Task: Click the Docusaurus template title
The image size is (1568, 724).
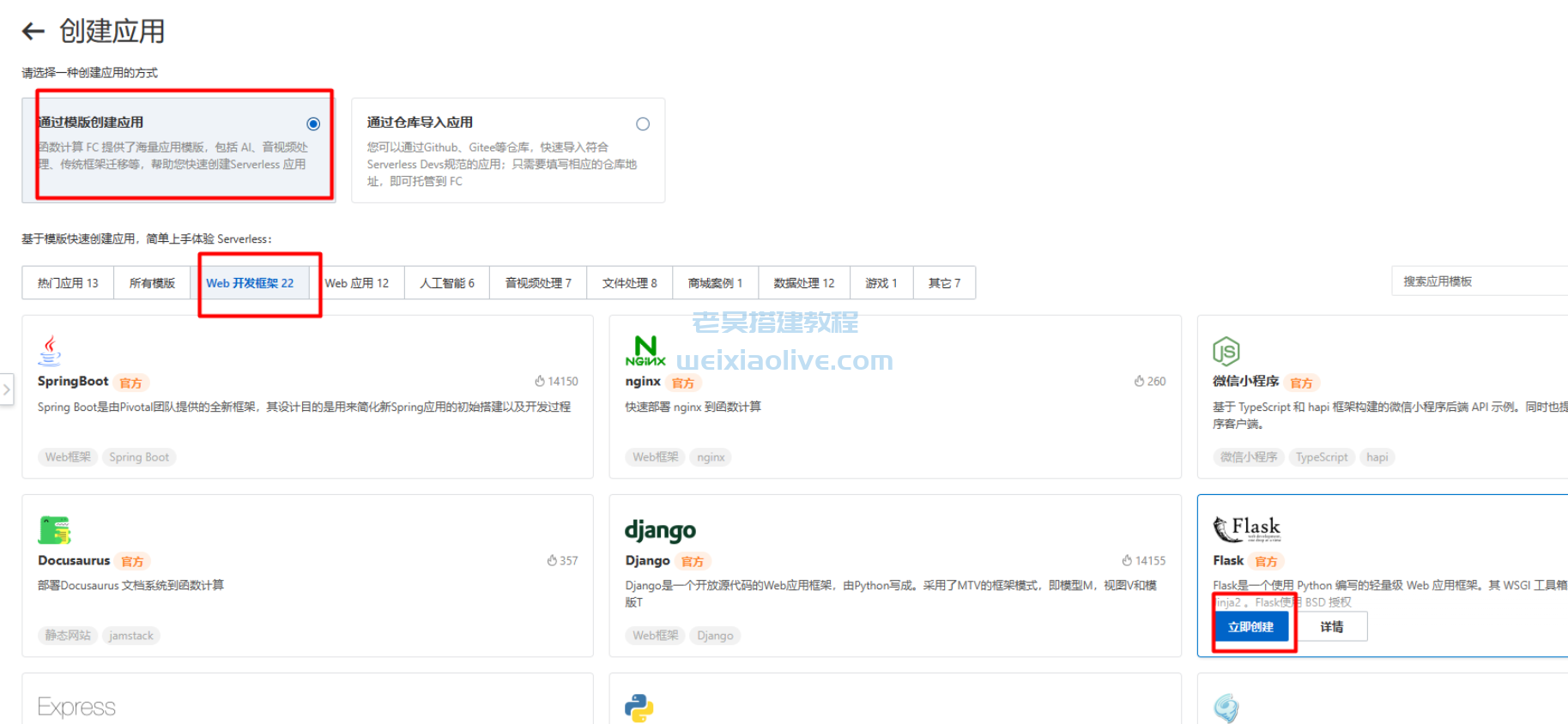Action: click(x=74, y=560)
